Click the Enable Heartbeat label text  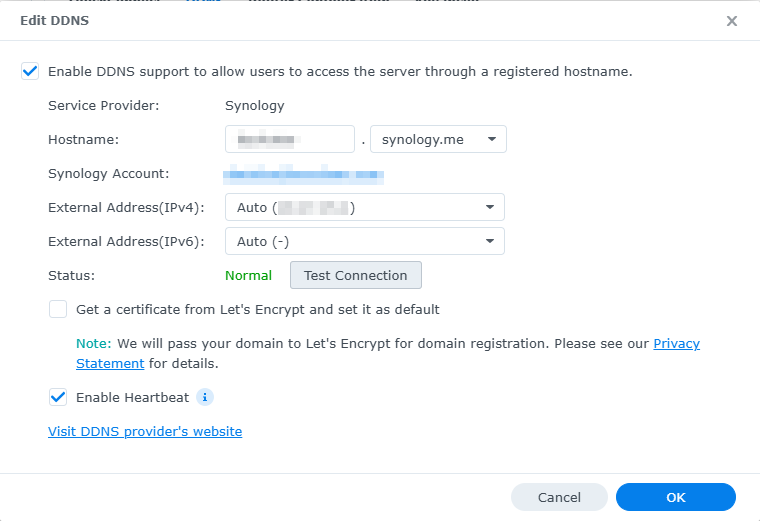click(x=132, y=397)
